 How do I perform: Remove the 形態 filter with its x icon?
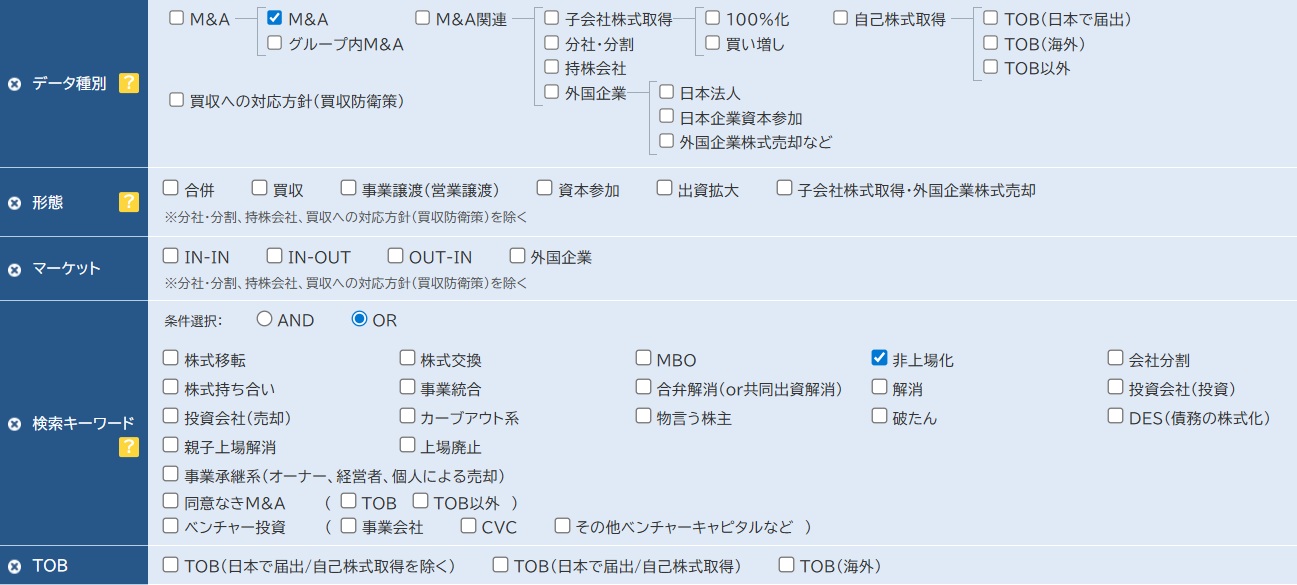14,203
